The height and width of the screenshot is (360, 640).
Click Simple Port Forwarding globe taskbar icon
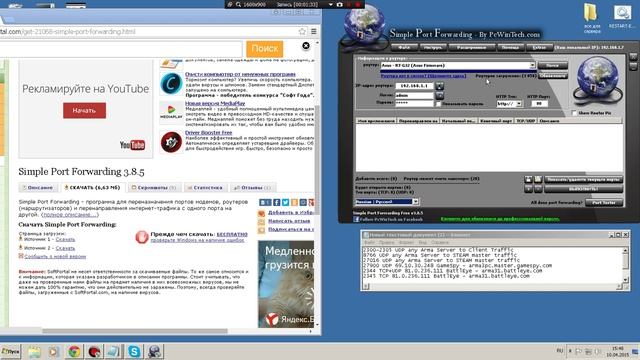(x=154, y=351)
